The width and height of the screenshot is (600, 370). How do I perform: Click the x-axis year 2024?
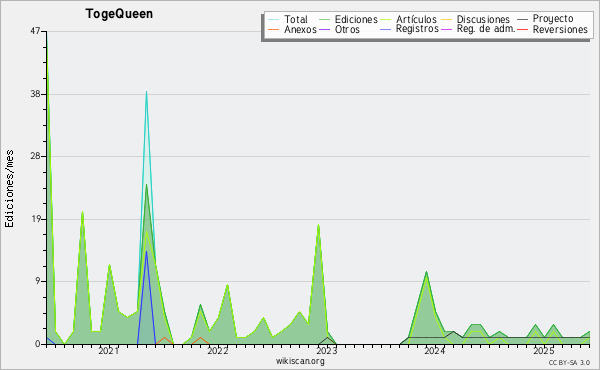435,351
